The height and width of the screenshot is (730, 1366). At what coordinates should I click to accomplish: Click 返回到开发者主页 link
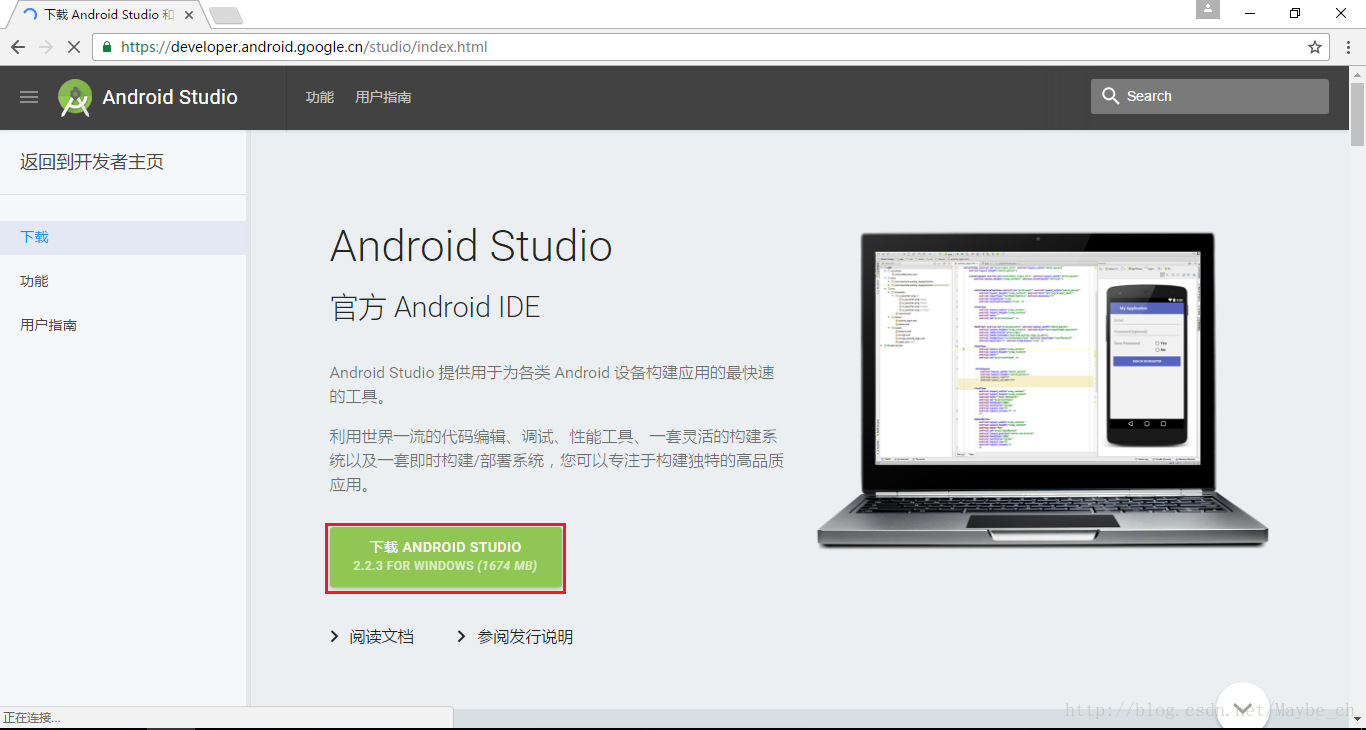tap(92, 162)
